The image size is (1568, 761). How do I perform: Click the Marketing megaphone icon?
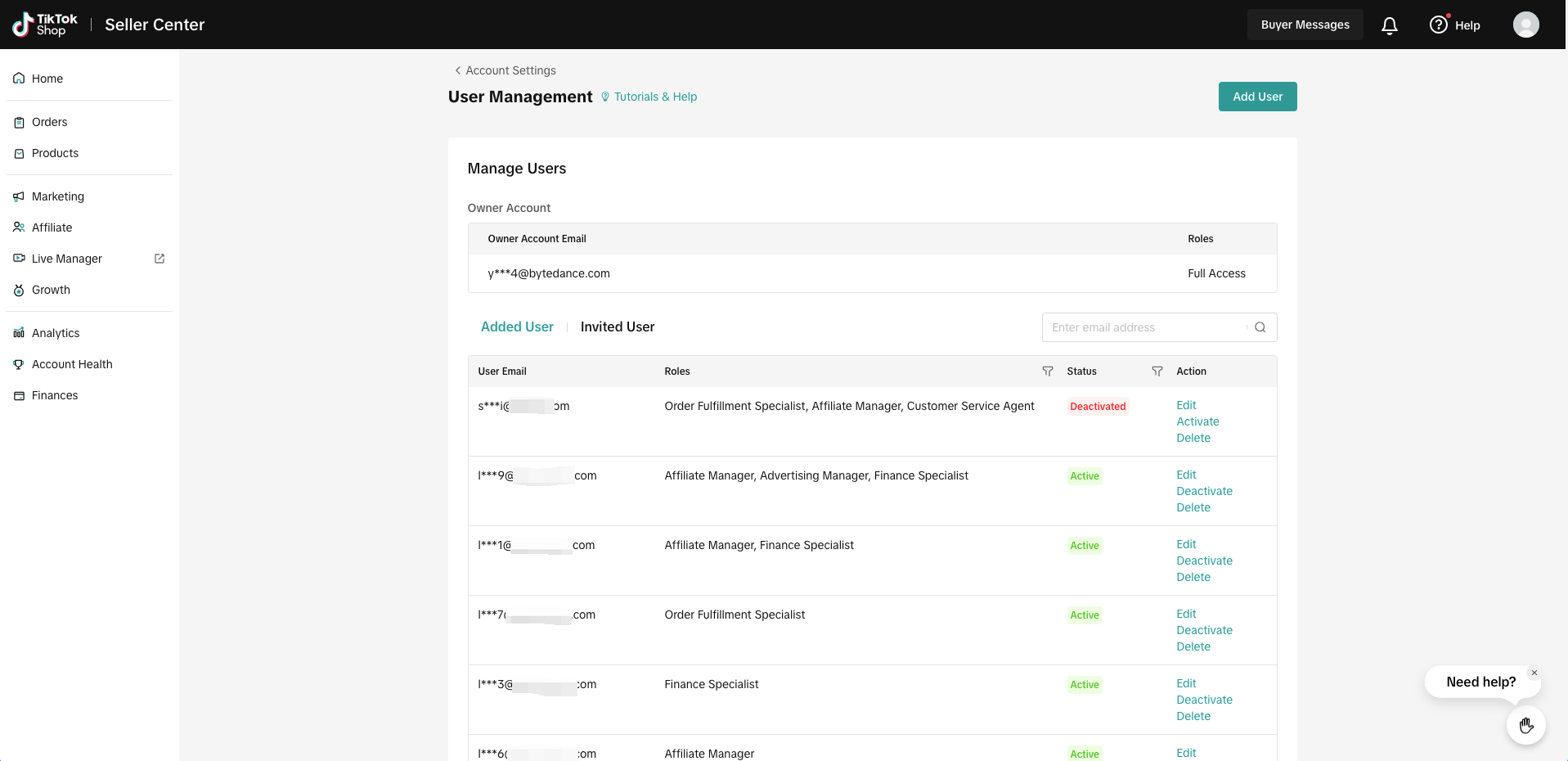19,196
